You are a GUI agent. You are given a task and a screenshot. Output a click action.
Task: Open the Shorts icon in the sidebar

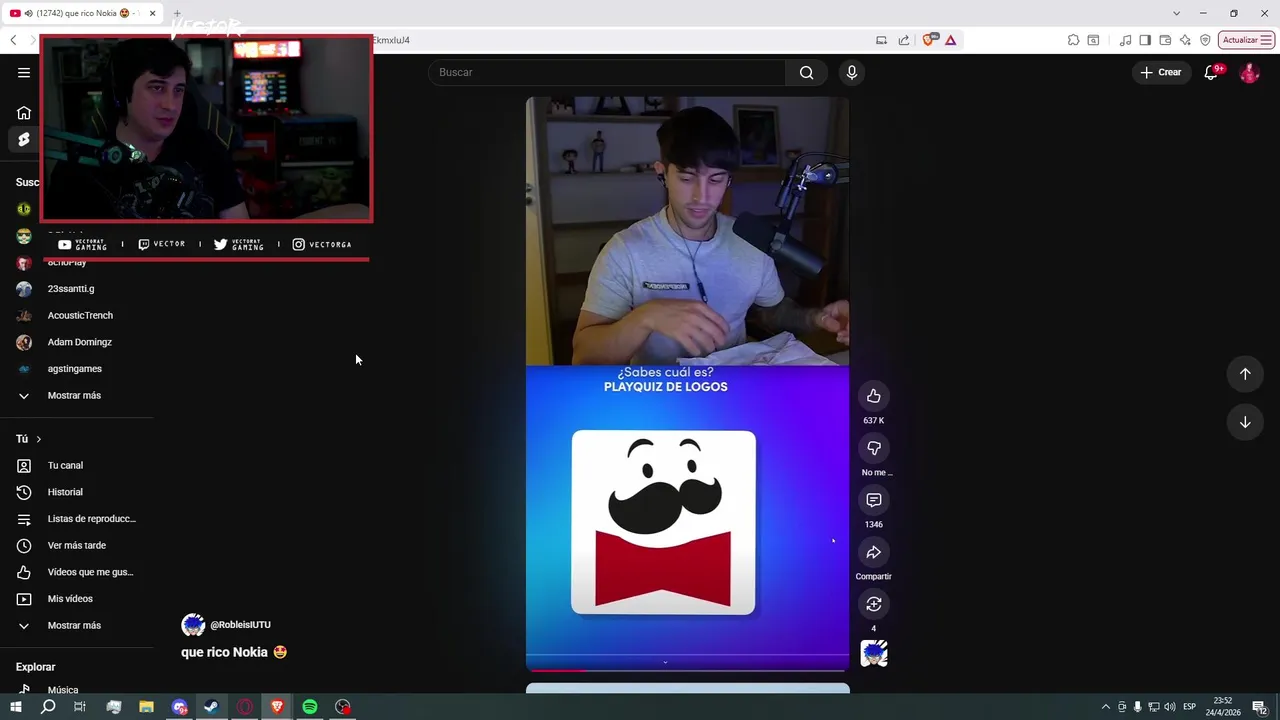point(24,139)
